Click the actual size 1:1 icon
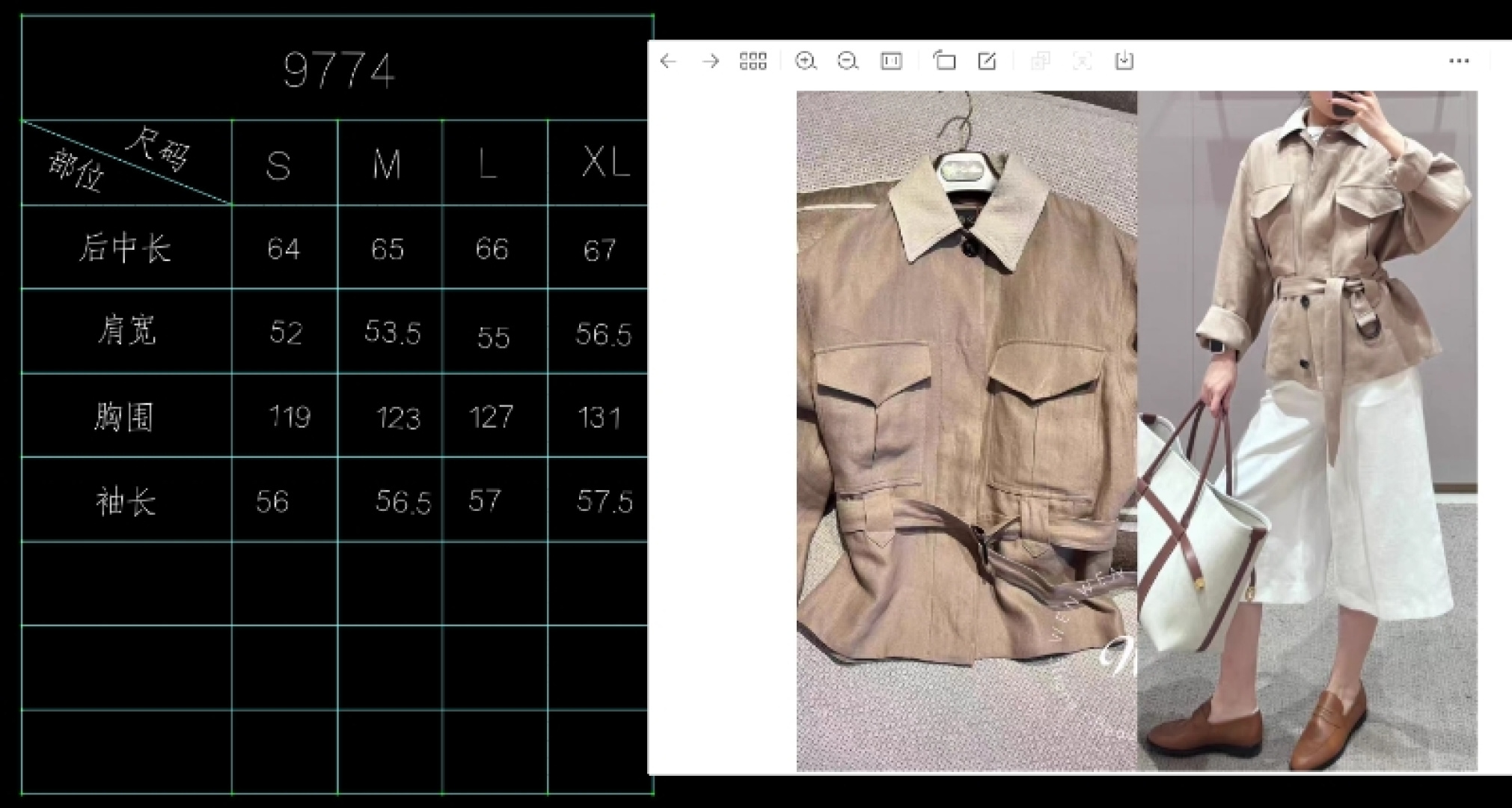Viewport: 1512px width, 808px height. click(891, 61)
